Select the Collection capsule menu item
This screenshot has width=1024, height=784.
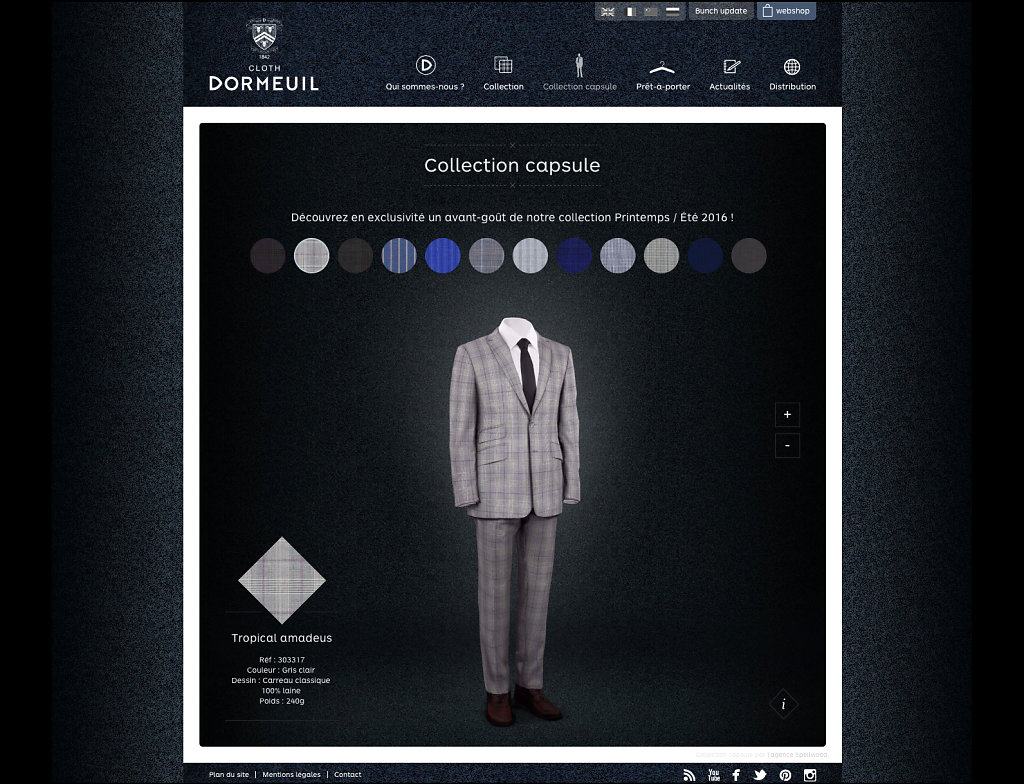tap(579, 73)
